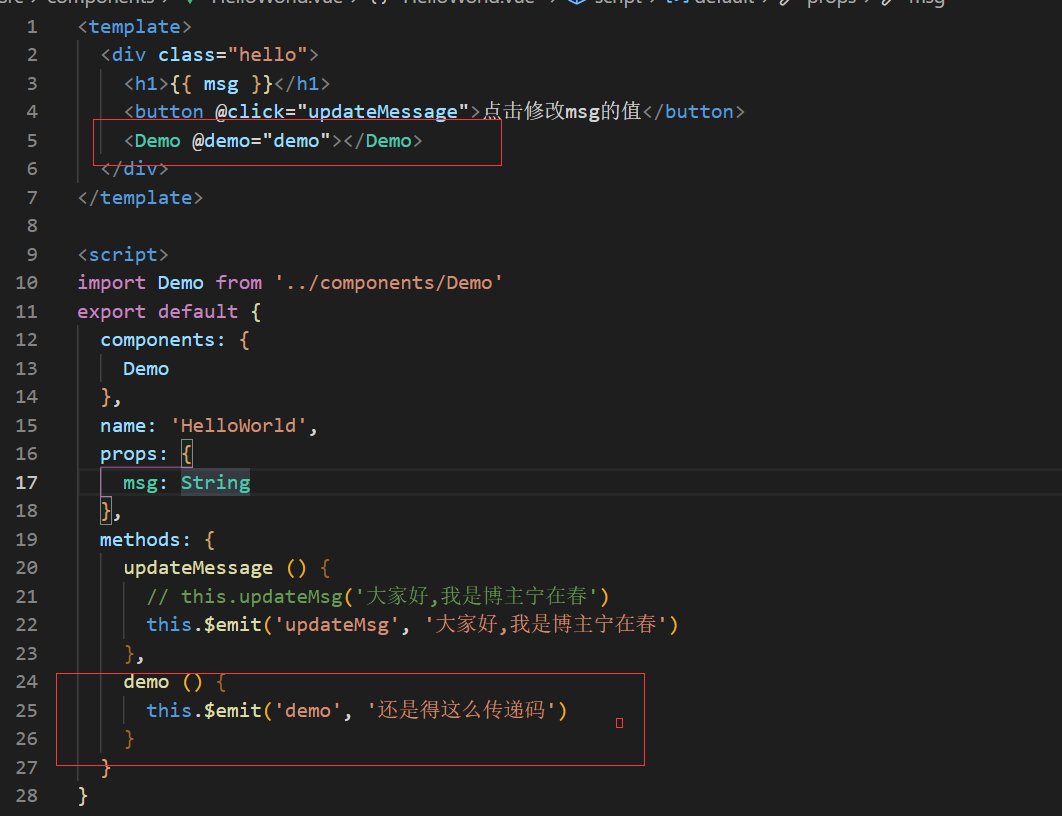Click the @click="updateMessage" attribute on the button
This screenshot has height=816, width=1062.
[342, 112]
